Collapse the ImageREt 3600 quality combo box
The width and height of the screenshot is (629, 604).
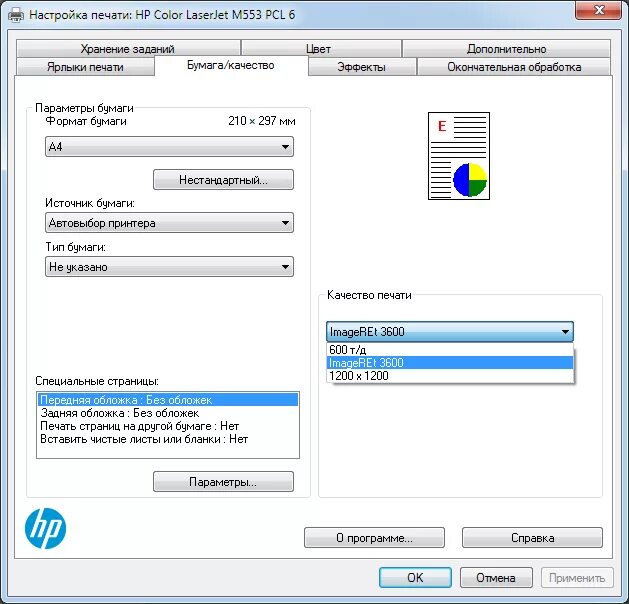[450, 331]
